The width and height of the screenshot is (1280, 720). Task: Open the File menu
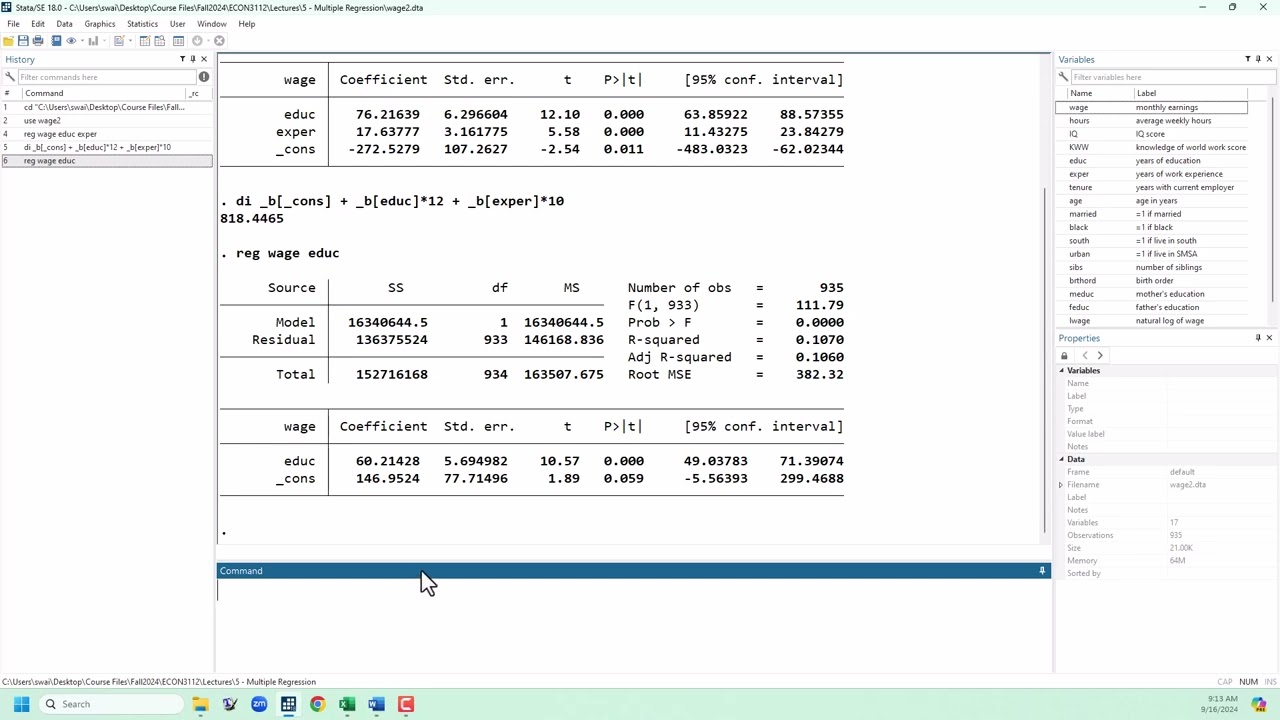(13, 24)
